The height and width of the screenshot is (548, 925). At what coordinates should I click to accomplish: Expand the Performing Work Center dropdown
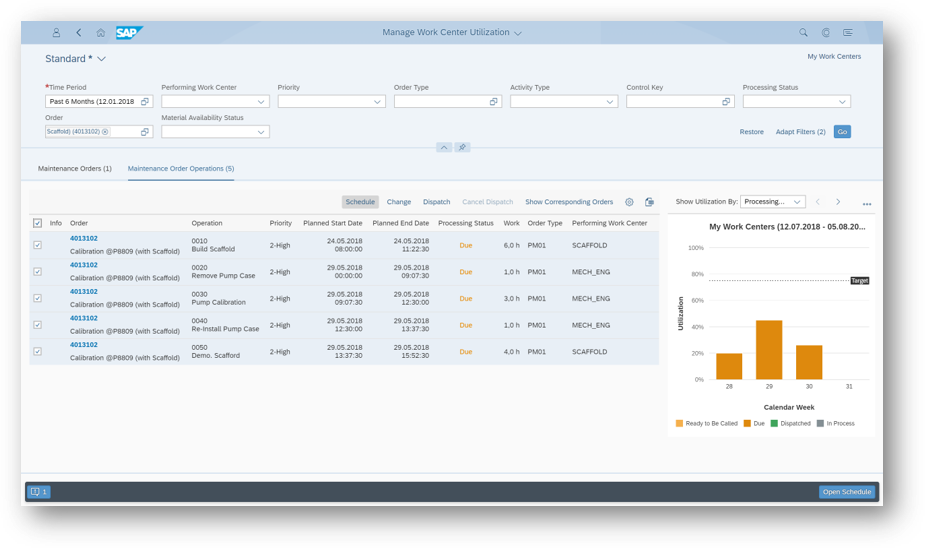(x=261, y=101)
